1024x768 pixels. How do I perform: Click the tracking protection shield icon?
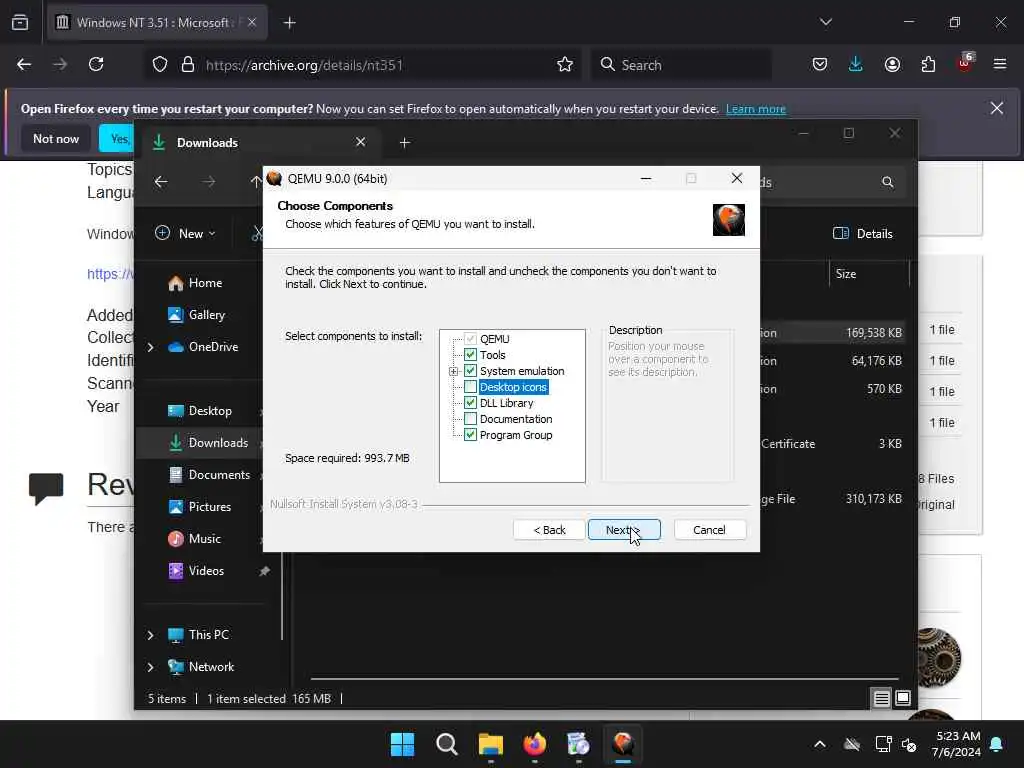point(160,65)
